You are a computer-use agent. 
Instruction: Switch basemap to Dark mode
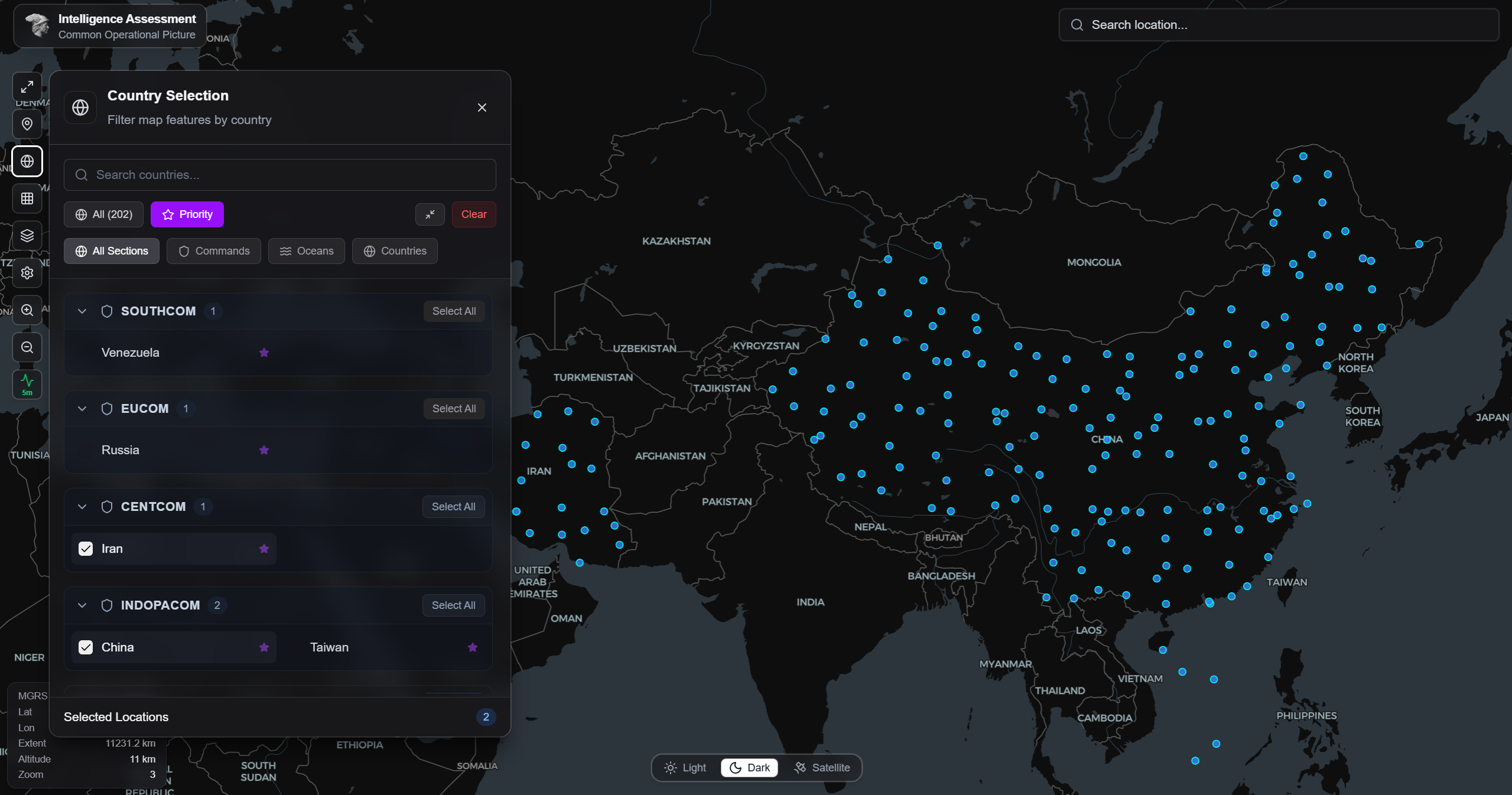(x=749, y=768)
